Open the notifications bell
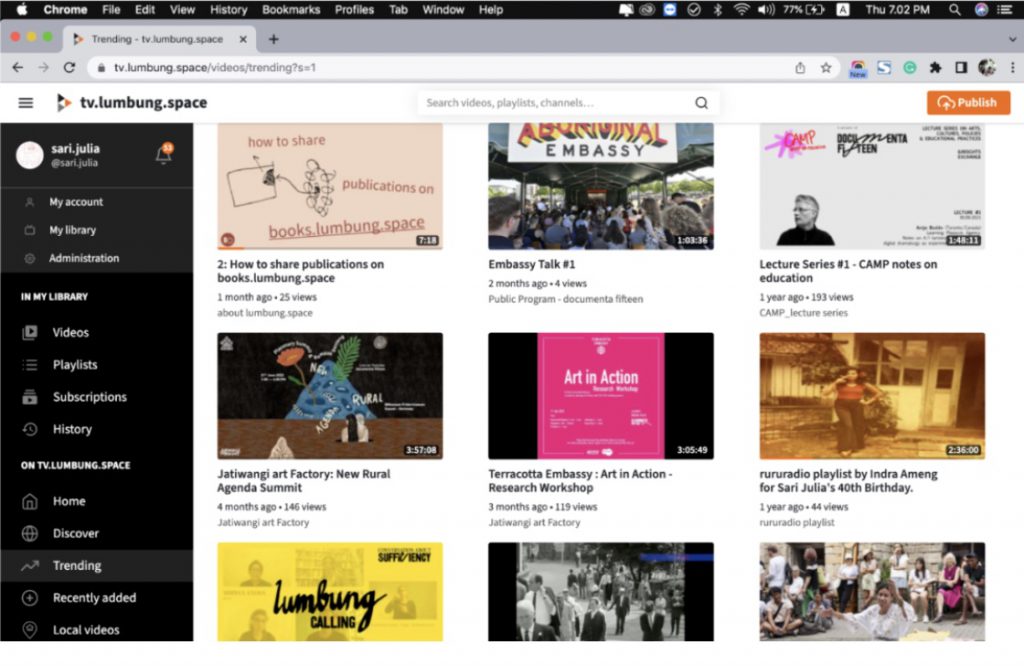 (x=163, y=155)
